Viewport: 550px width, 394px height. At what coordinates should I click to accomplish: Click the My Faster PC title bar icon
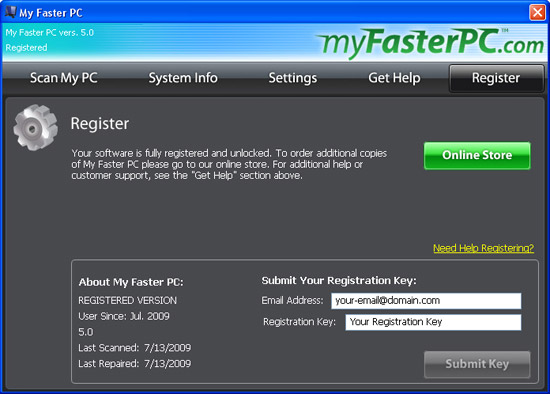[11, 12]
